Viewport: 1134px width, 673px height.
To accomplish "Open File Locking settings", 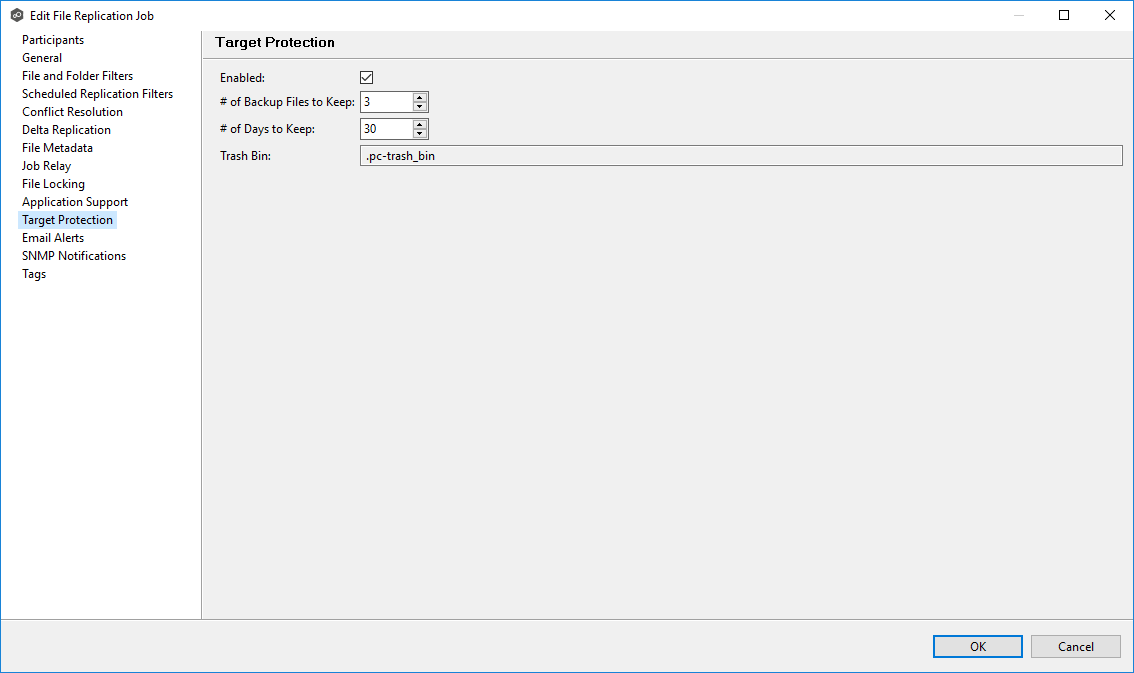I will (x=53, y=184).
